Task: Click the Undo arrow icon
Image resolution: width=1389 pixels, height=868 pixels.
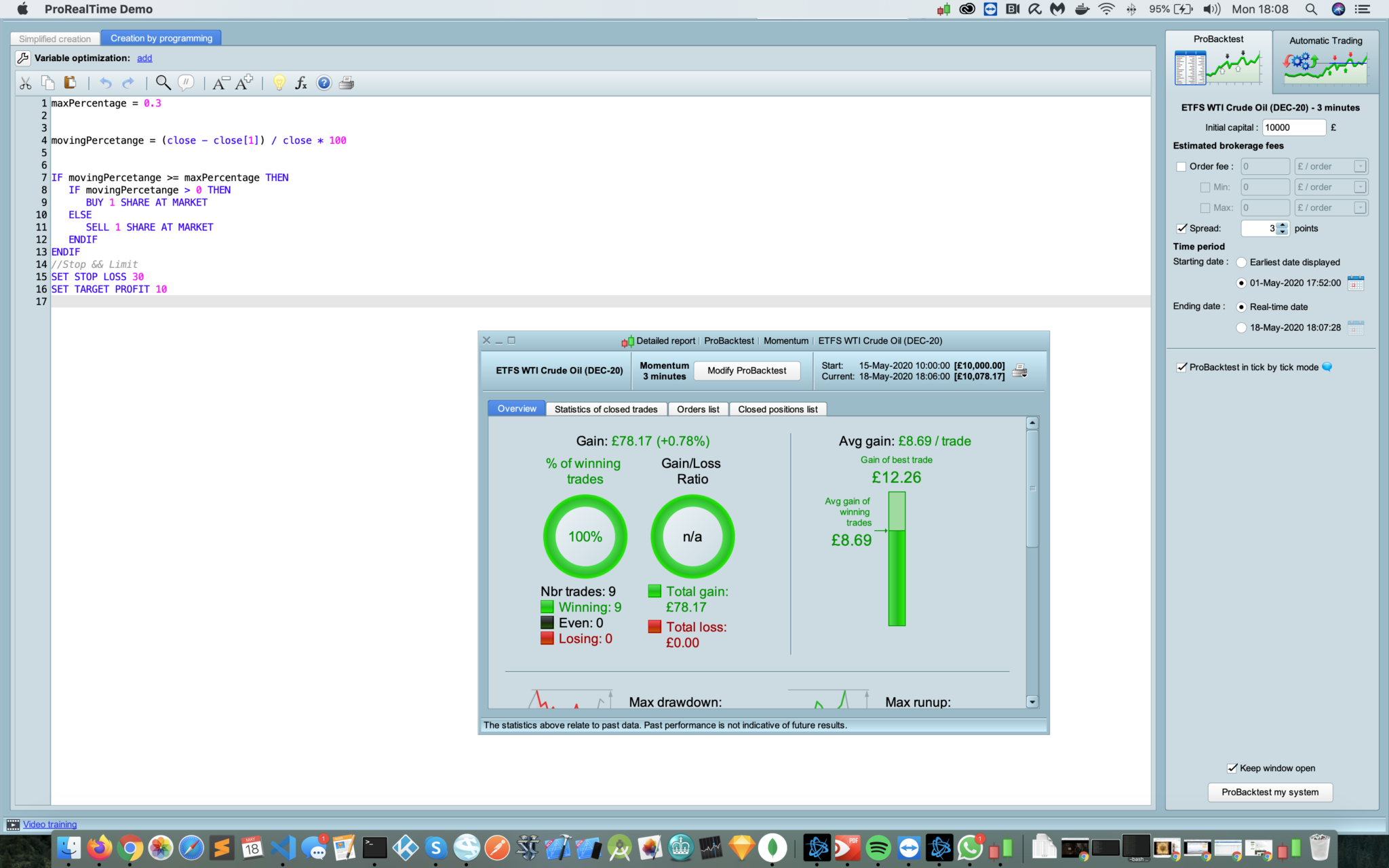Action: [x=105, y=83]
